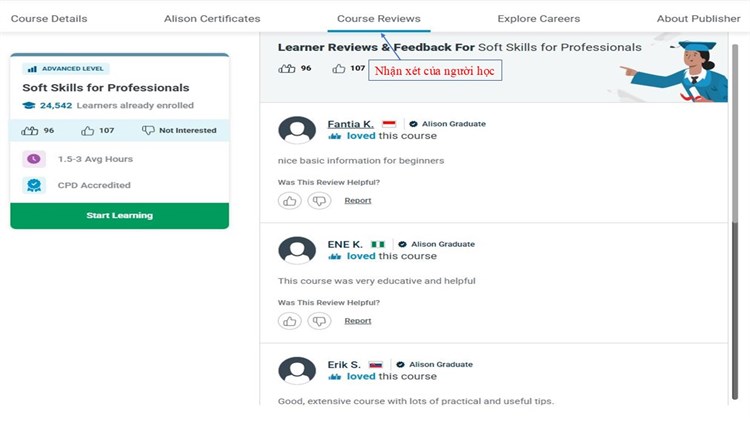This screenshot has width=750, height=422.
Task: Click Erik S. avatar picture
Action: click(x=297, y=370)
